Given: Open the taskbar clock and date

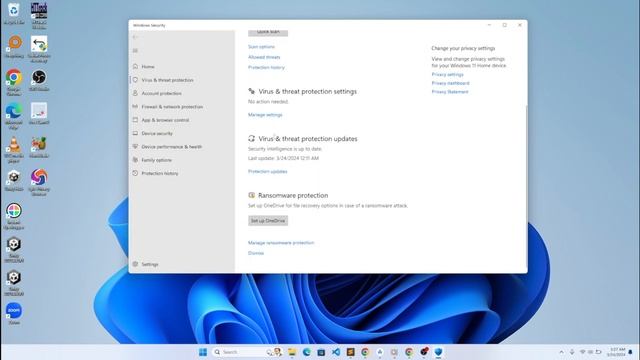Looking at the screenshot, I should [616, 352].
